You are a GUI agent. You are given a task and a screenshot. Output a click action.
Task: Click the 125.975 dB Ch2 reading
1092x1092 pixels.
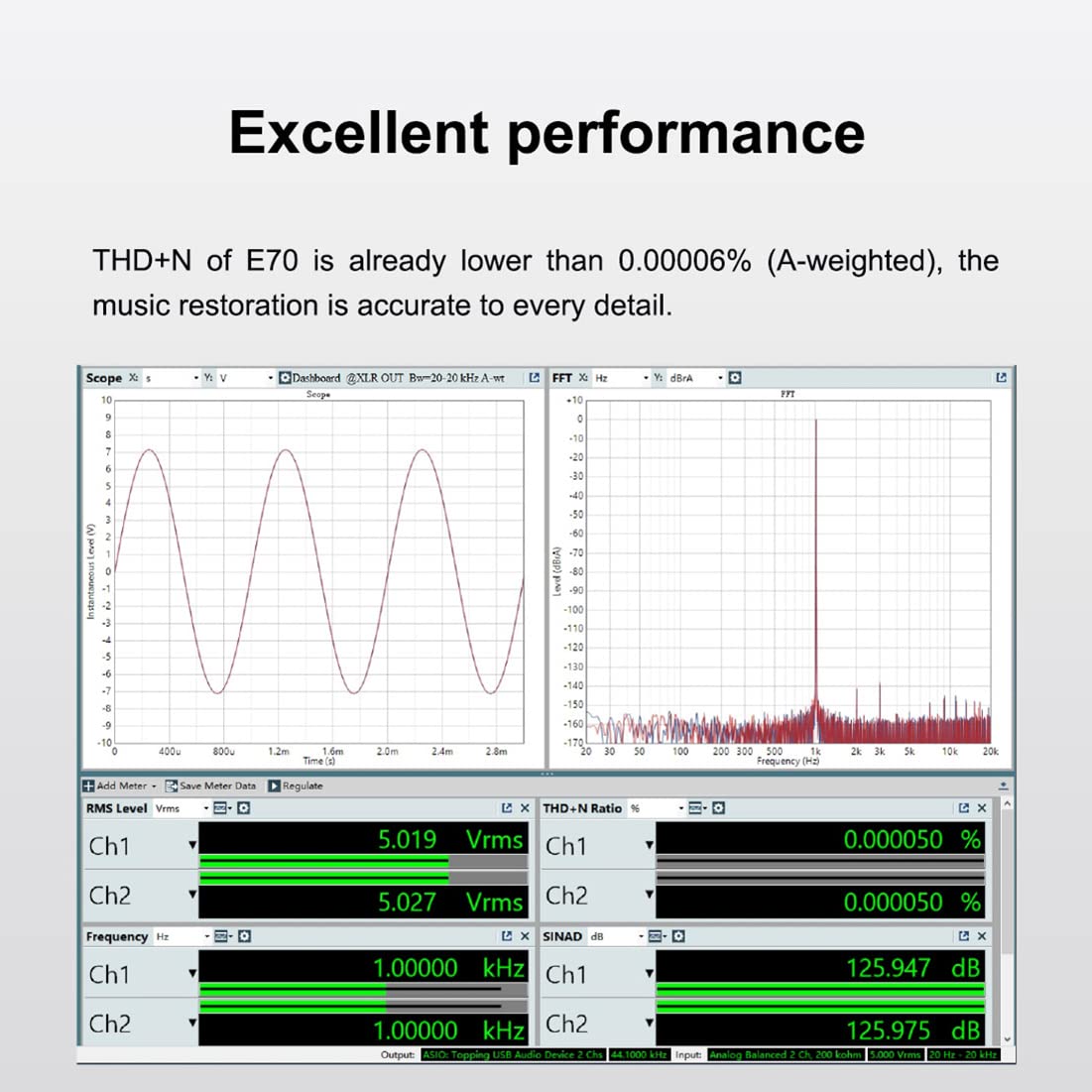913,1031
